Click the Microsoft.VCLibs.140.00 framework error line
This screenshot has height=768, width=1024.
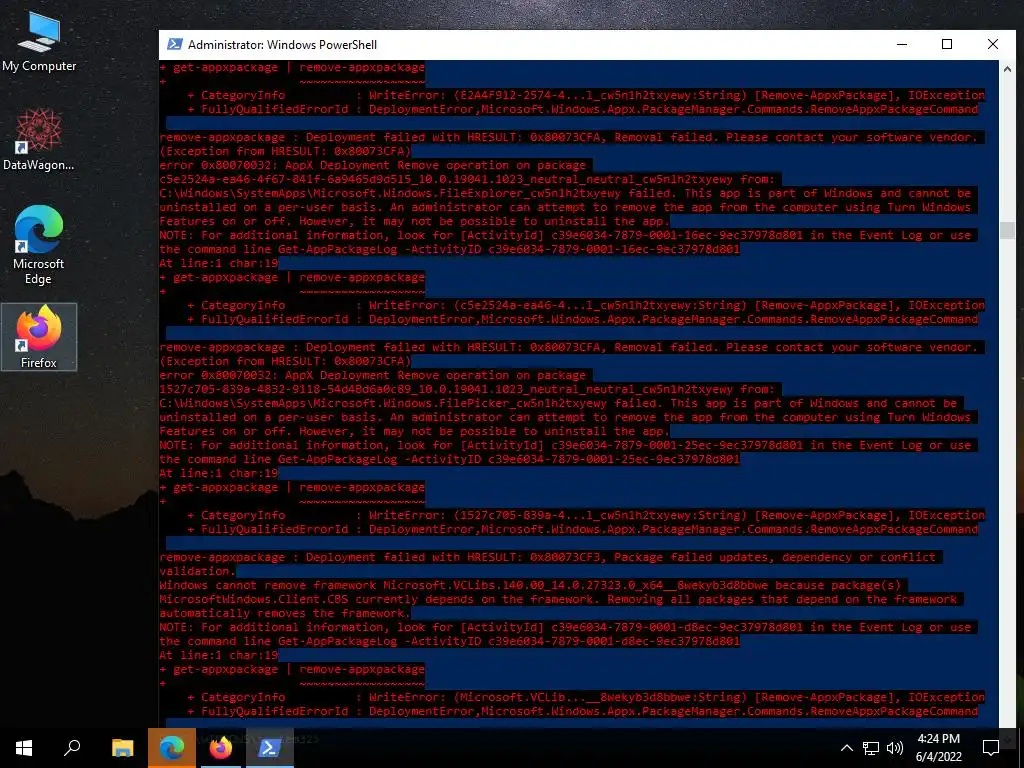pos(530,585)
